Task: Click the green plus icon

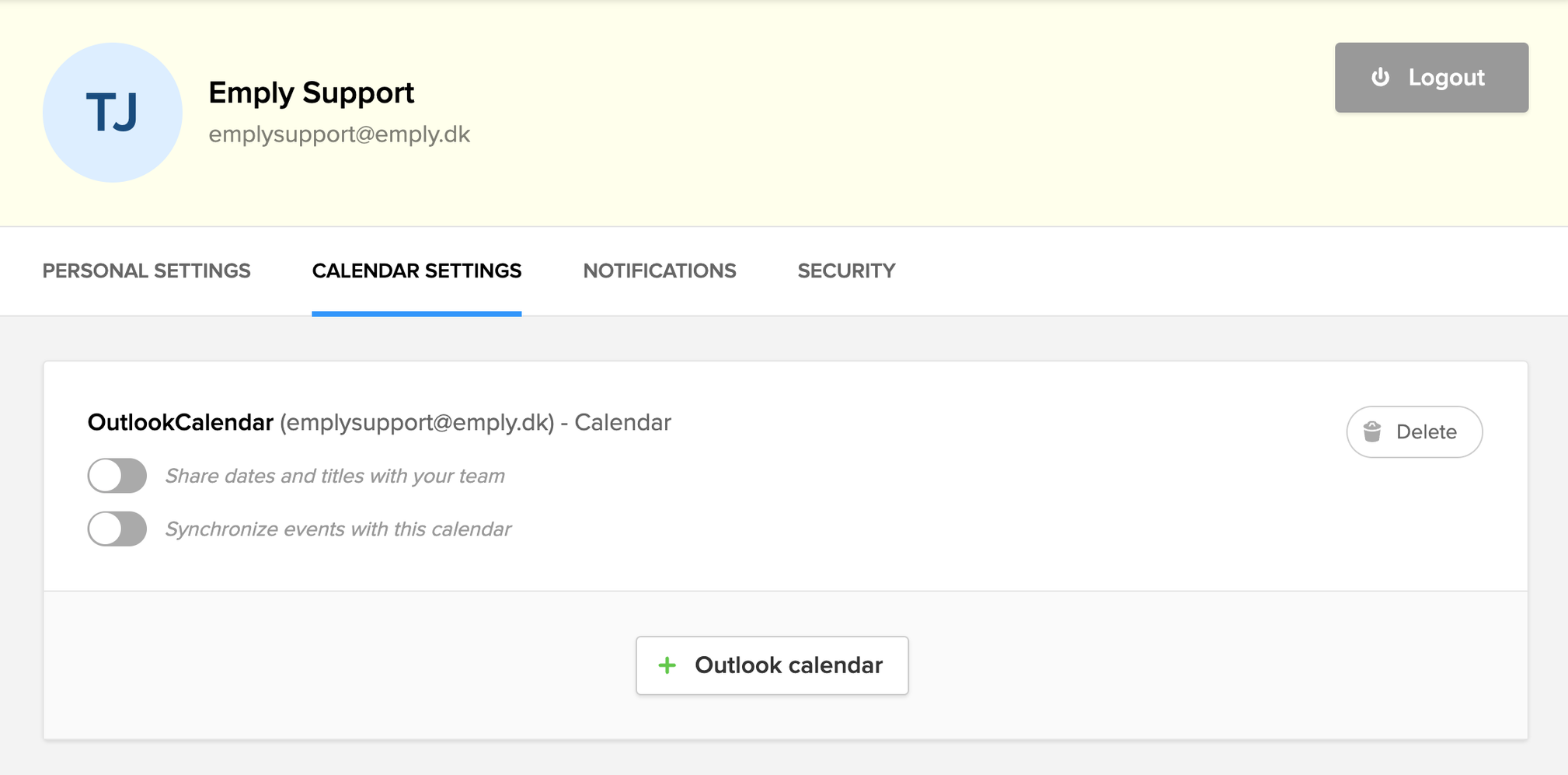Action: tap(667, 665)
